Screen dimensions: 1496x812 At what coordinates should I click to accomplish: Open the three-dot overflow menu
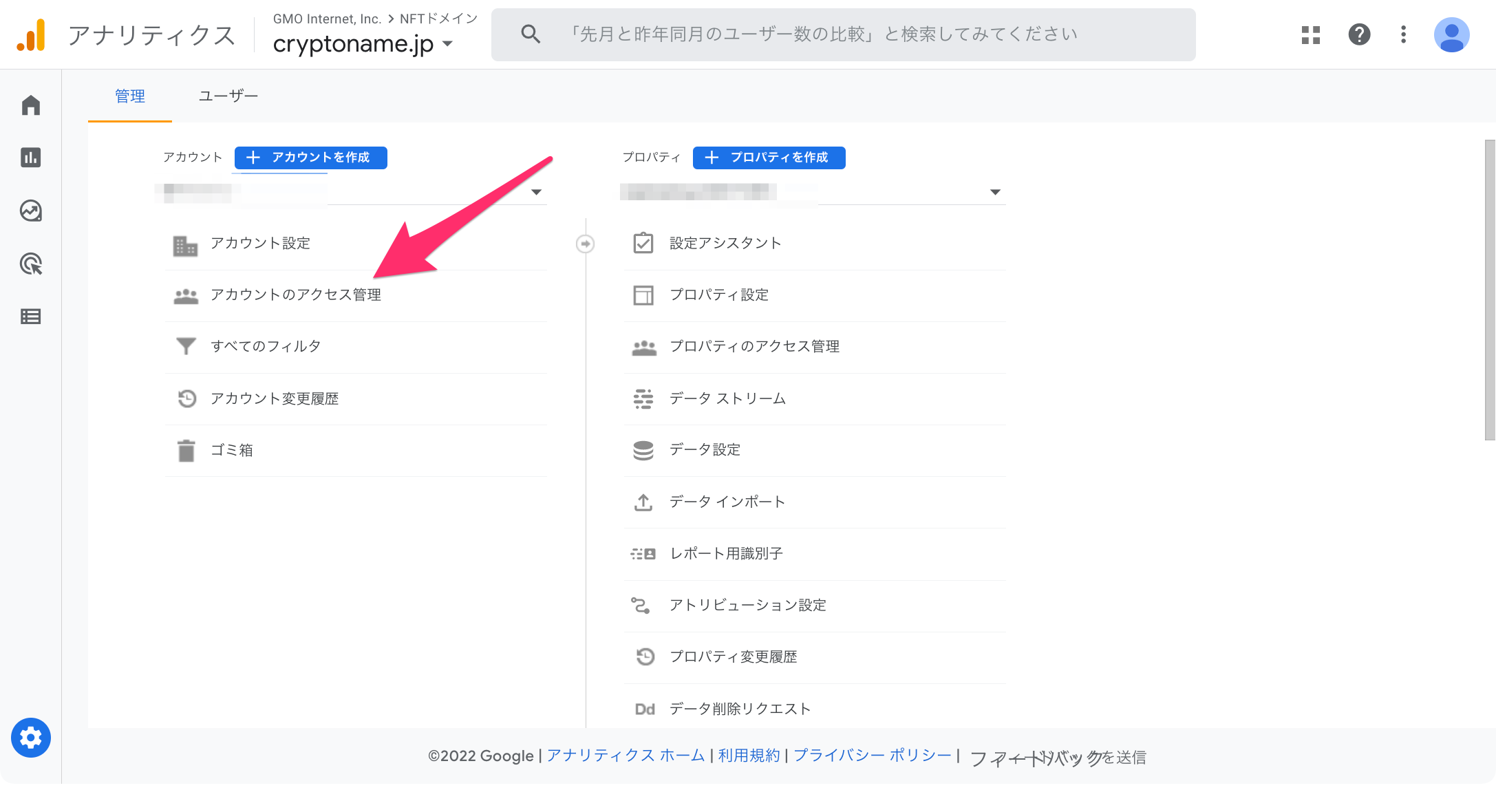click(1402, 34)
